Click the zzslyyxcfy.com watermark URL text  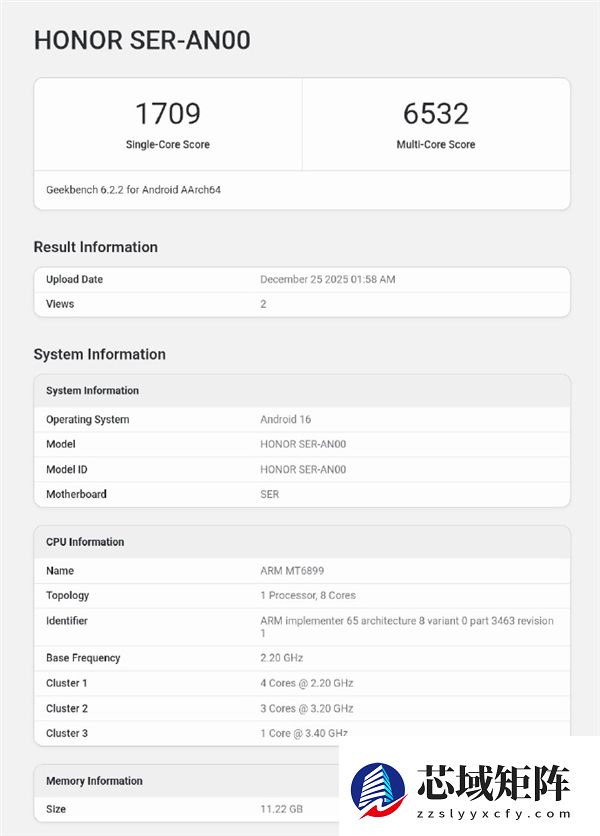point(493,815)
